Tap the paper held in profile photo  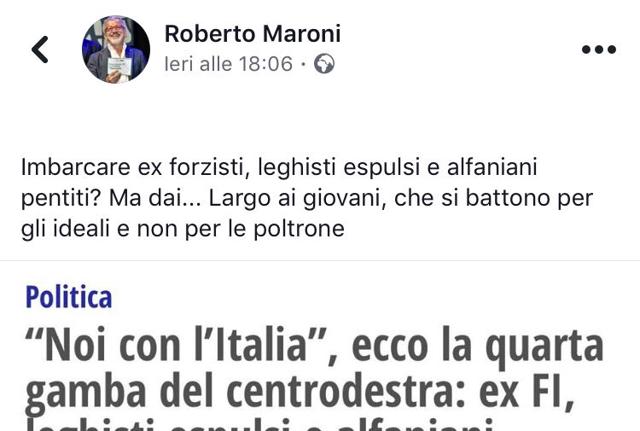click(x=120, y=66)
